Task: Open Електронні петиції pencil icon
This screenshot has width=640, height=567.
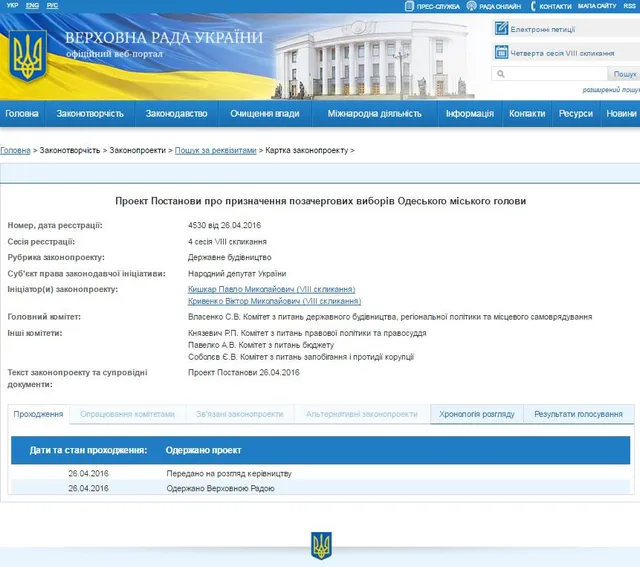Action: pyautogui.click(x=502, y=28)
